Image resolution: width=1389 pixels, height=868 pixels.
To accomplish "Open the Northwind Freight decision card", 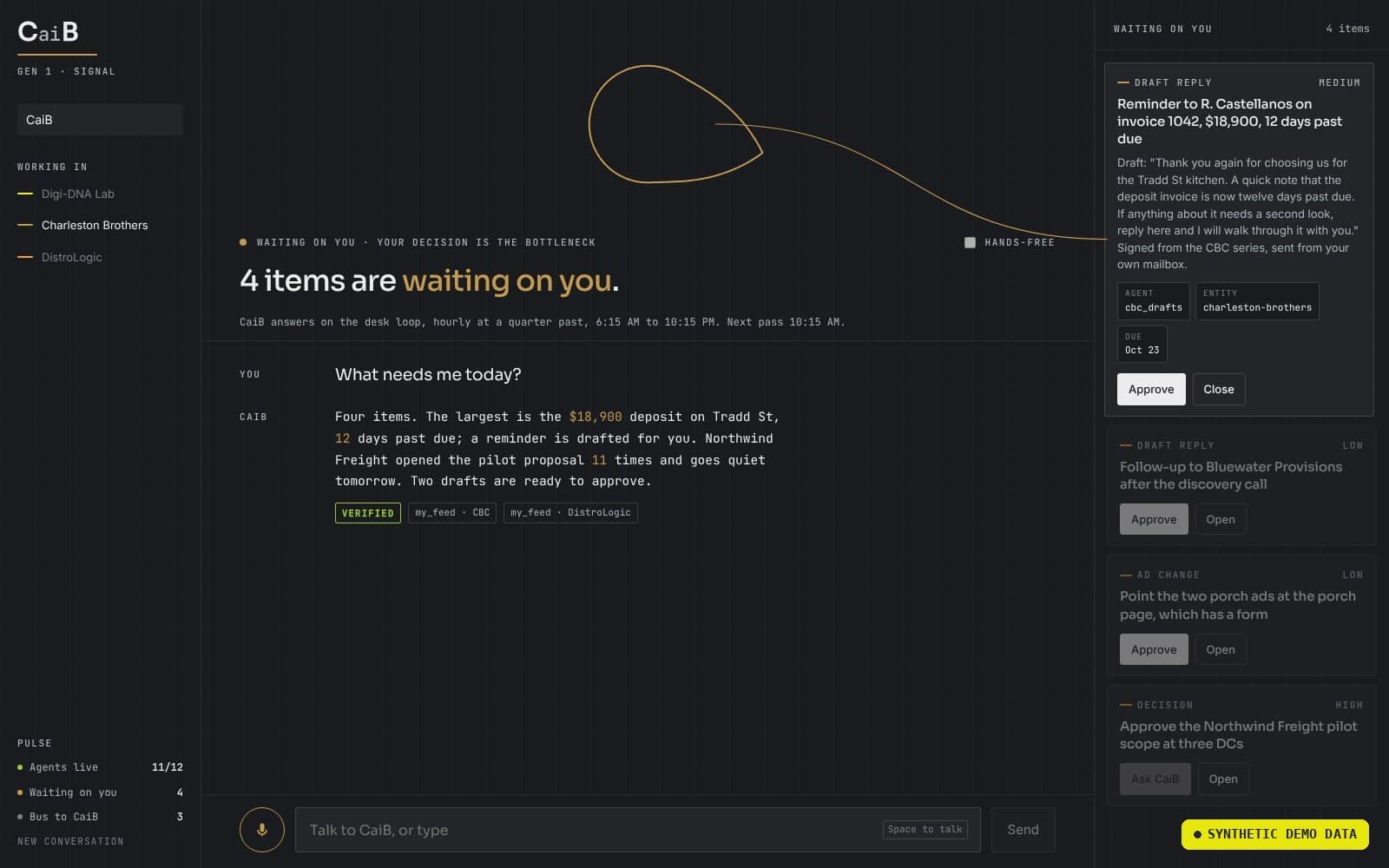I will [x=1223, y=779].
